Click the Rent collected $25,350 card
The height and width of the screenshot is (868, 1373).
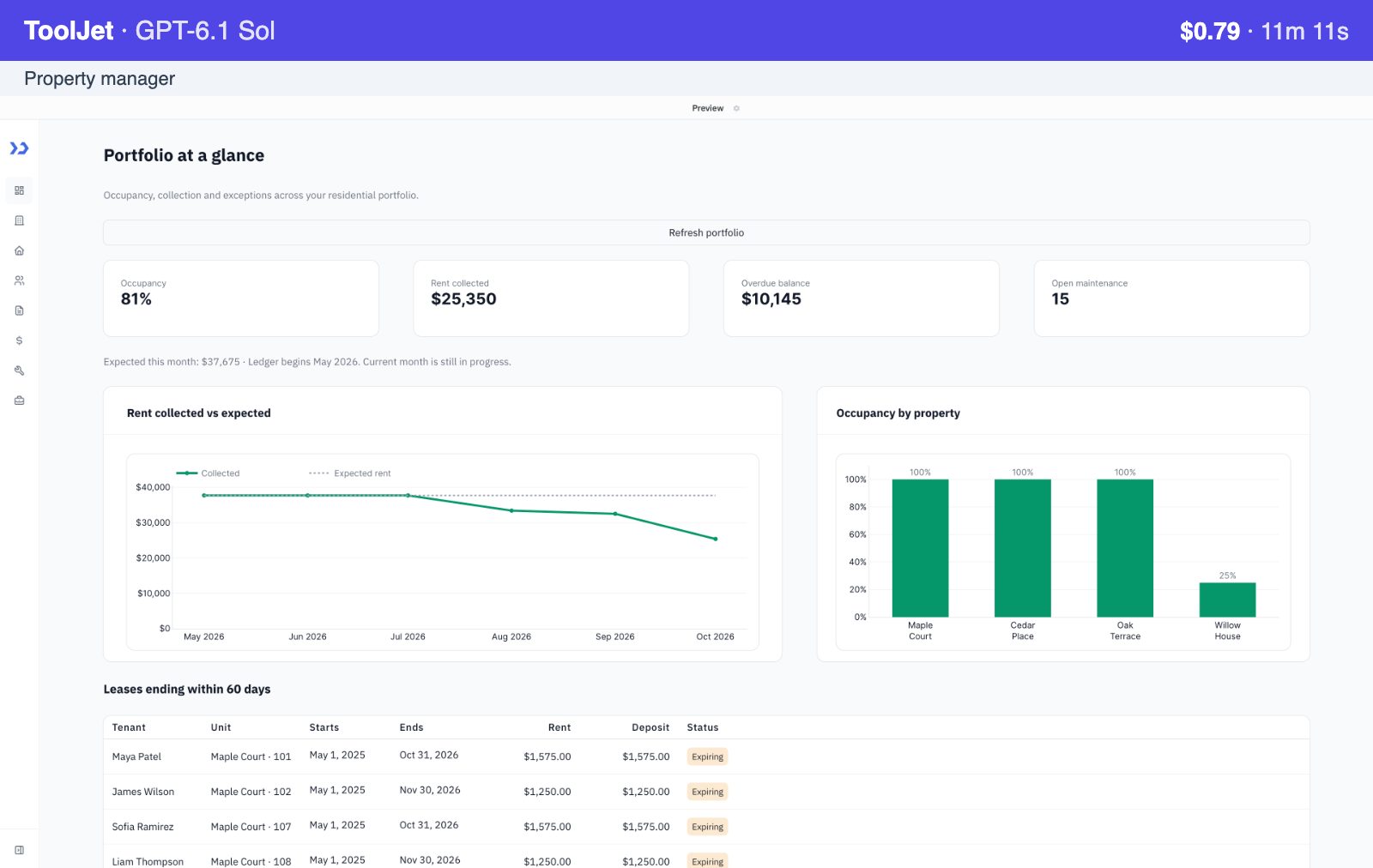pyautogui.click(x=551, y=298)
